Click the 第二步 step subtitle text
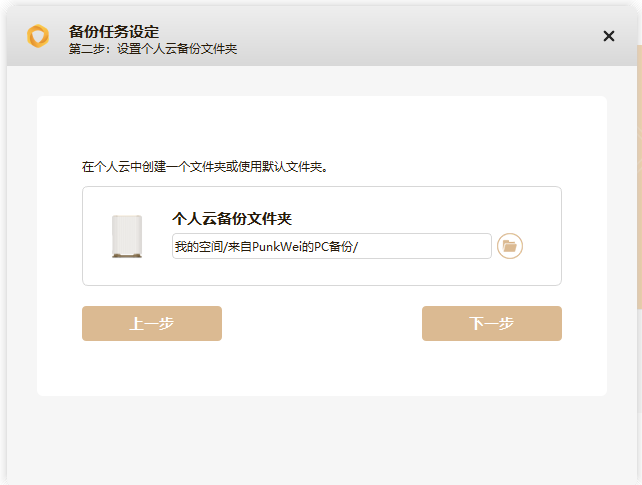 (x=153, y=49)
